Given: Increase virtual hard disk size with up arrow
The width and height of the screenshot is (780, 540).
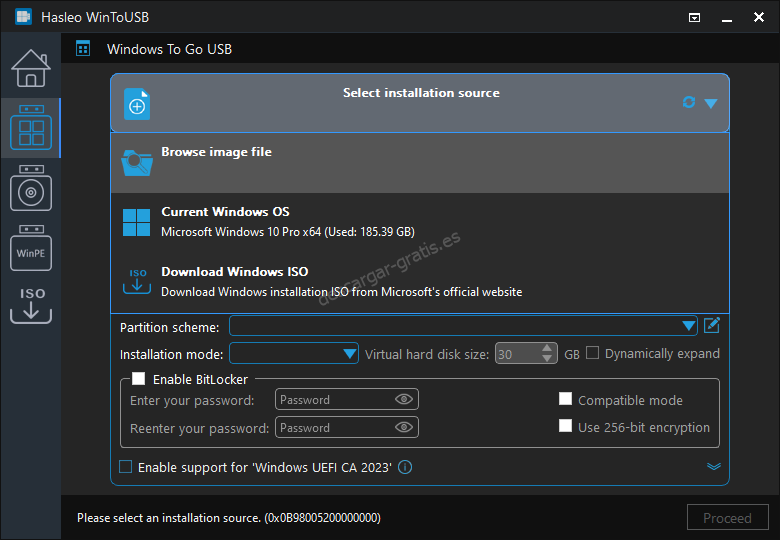Looking at the screenshot, I should click(x=547, y=349).
